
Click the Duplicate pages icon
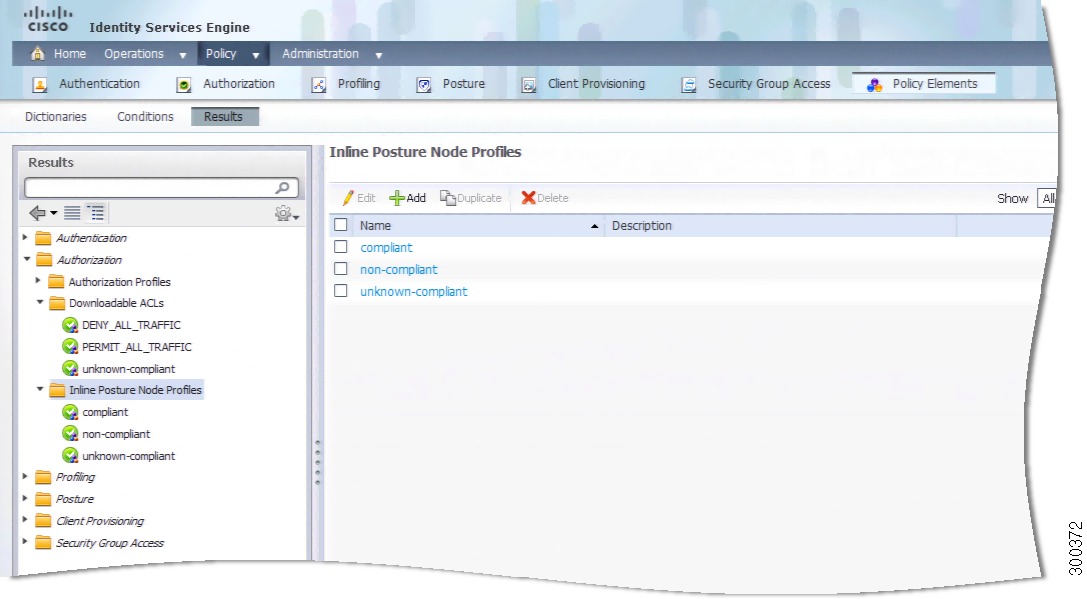[448, 198]
